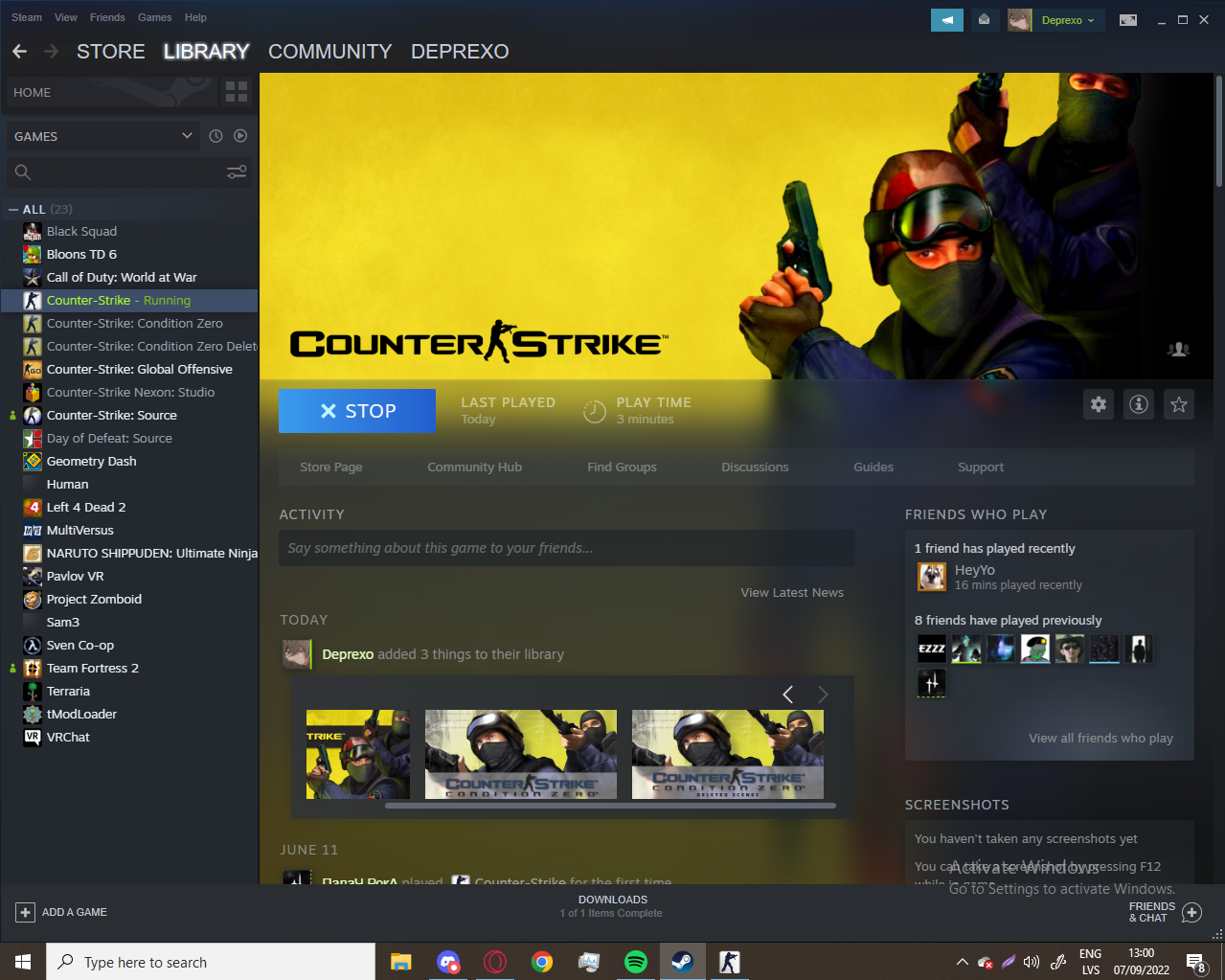The height and width of the screenshot is (980, 1225).
Task: Open Steam big picture mode icon
Action: (1128, 20)
